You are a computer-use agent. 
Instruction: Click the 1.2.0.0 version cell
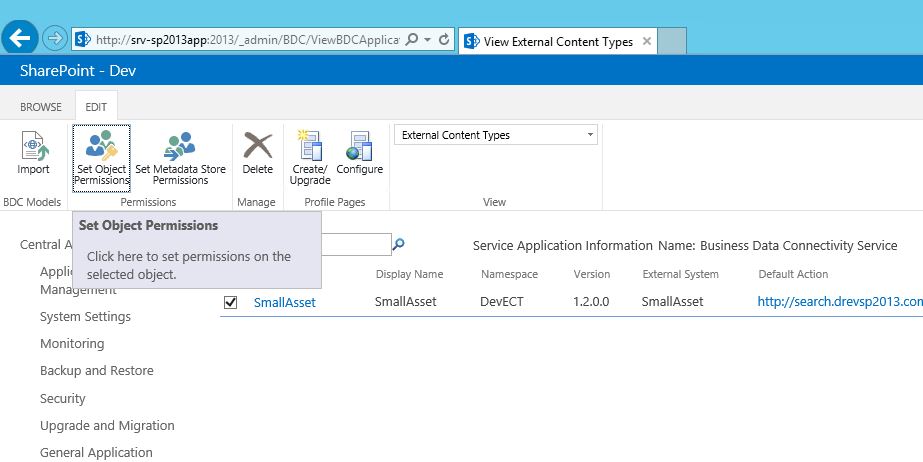click(x=591, y=302)
